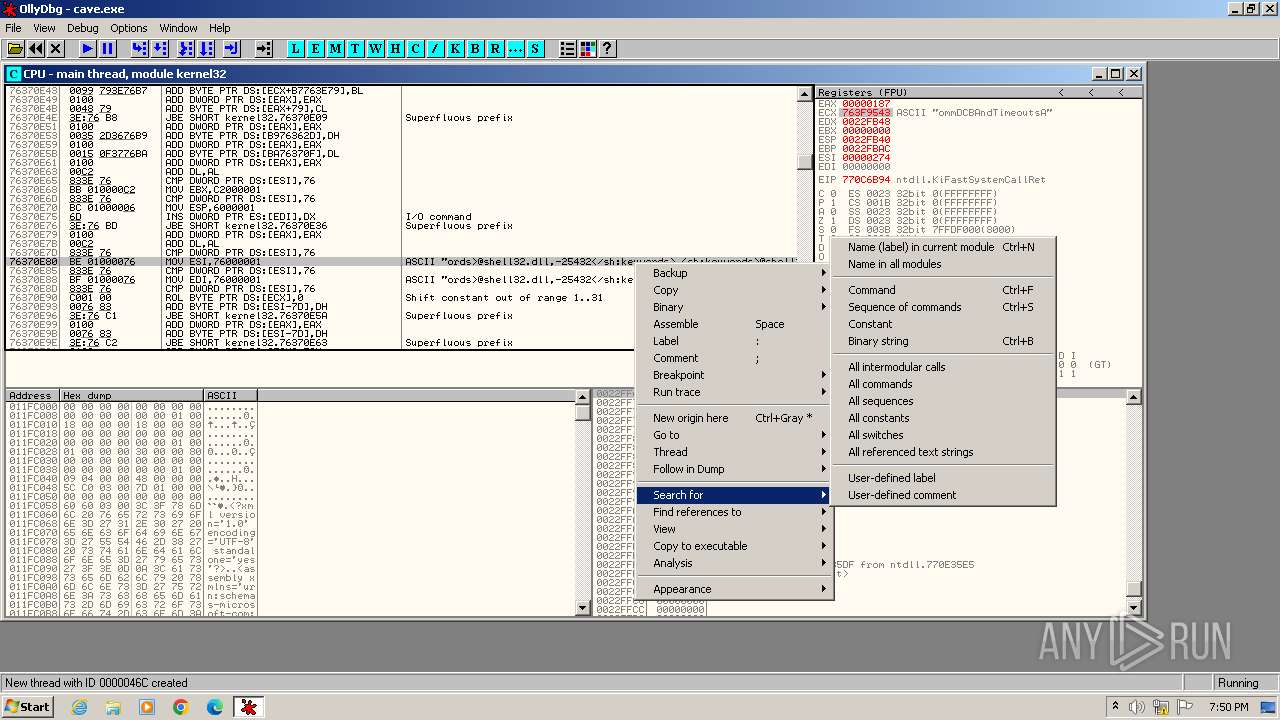Open the View menu
Image resolution: width=1280 pixels, height=720 pixels.
click(x=44, y=28)
